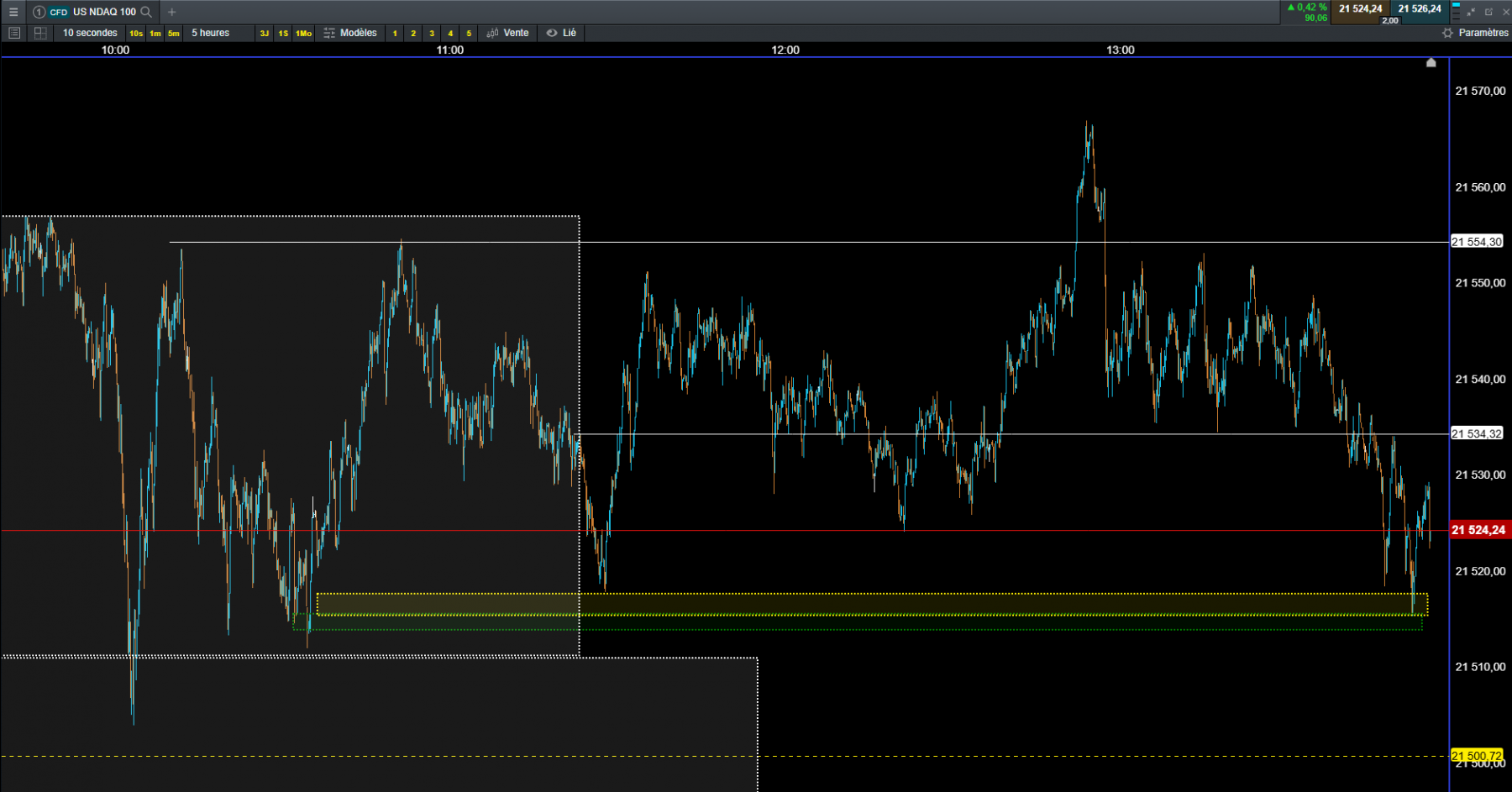Open the chart layout grid icon
The image size is (1512, 792).
[40, 33]
